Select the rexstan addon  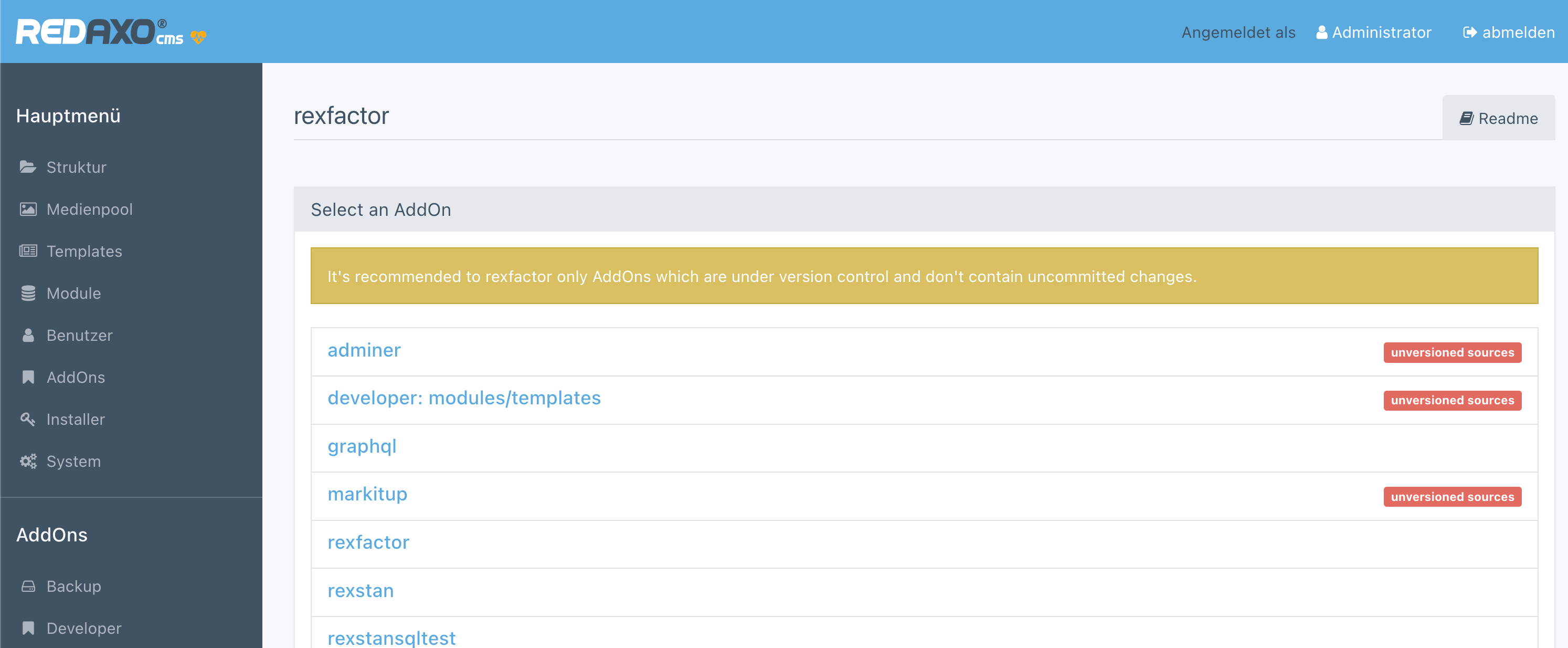click(361, 590)
